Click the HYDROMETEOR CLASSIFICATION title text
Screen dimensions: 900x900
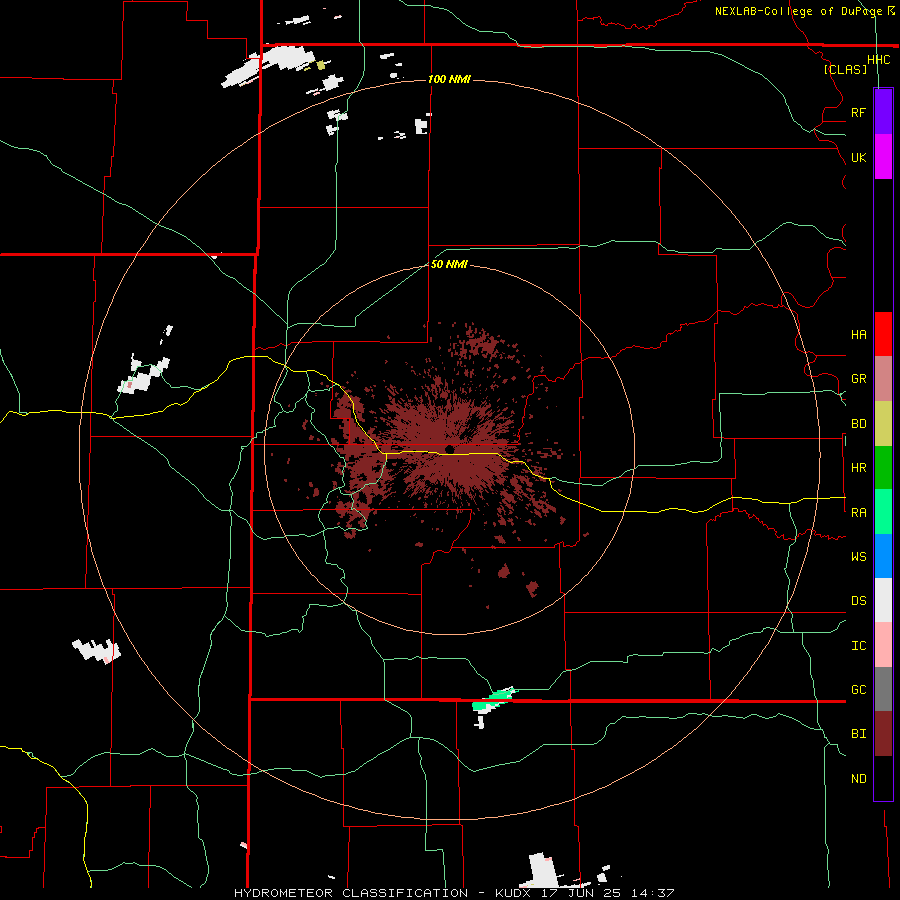(351, 893)
